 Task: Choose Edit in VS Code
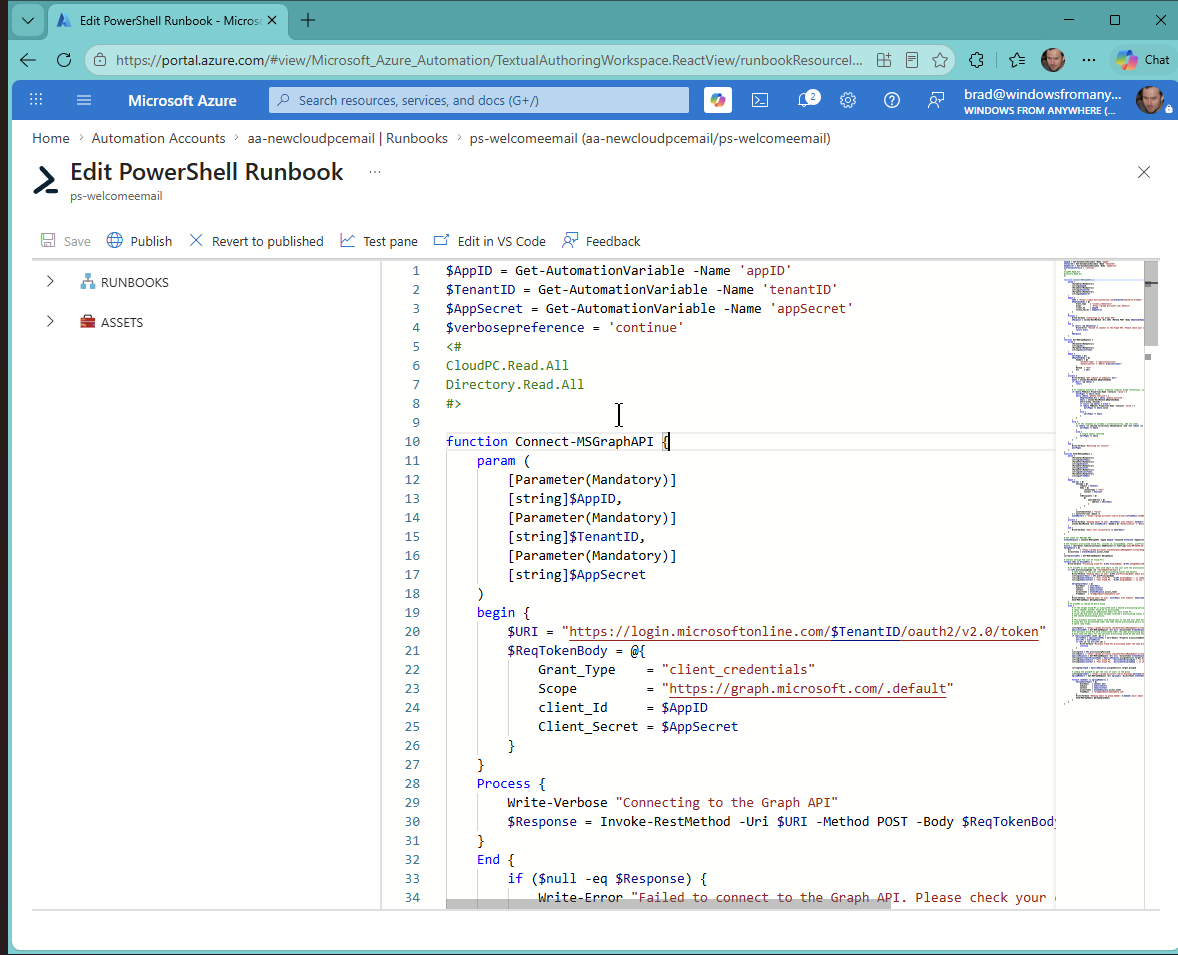point(490,241)
